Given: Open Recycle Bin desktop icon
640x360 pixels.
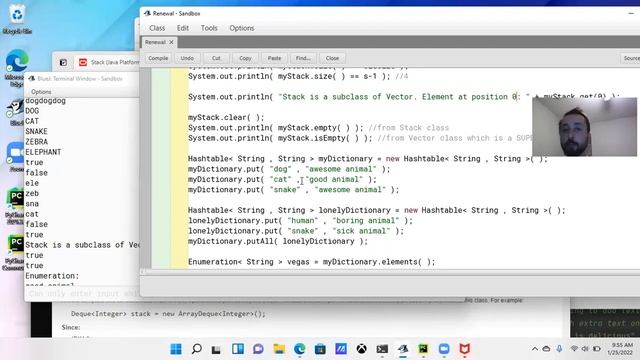Looking at the screenshot, I should pos(17,18).
